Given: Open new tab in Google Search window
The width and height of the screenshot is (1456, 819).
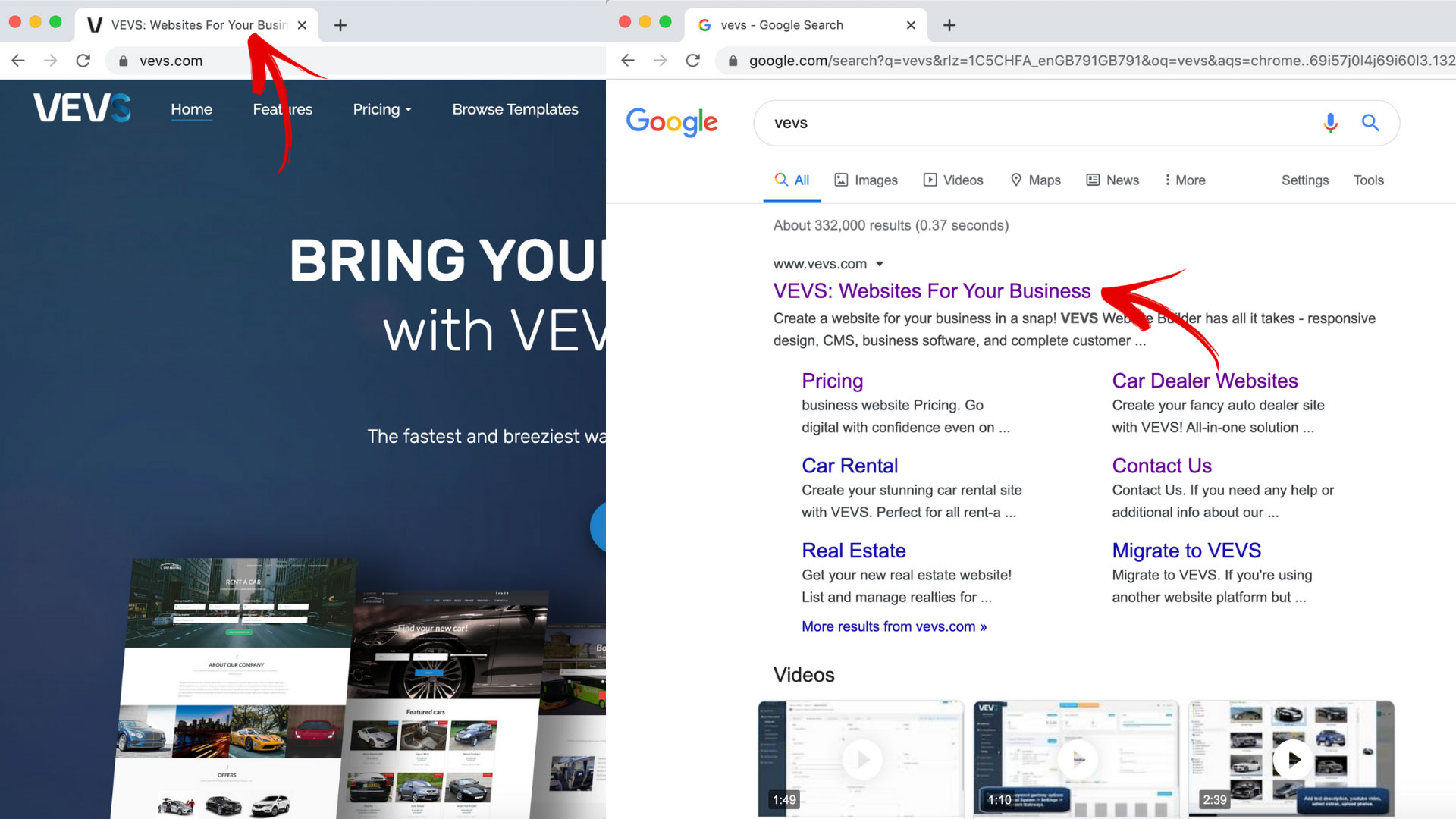Looking at the screenshot, I should click(x=949, y=25).
